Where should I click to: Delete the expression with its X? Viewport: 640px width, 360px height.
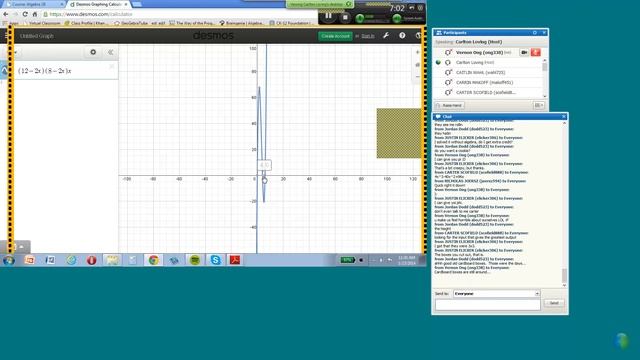pyautogui.click(x=111, y=66)
